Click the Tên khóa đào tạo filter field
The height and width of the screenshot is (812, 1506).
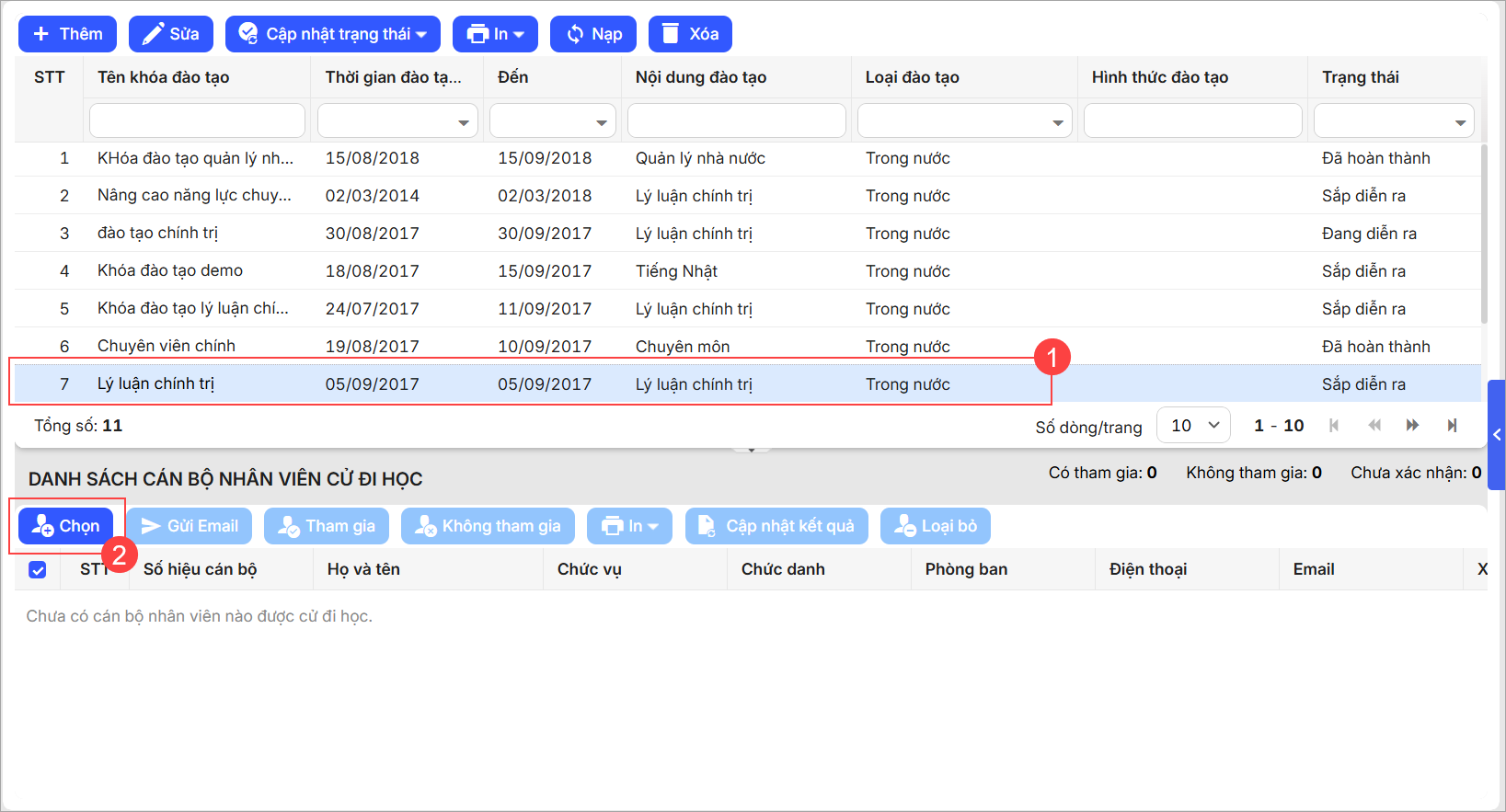tap(197, 121)
